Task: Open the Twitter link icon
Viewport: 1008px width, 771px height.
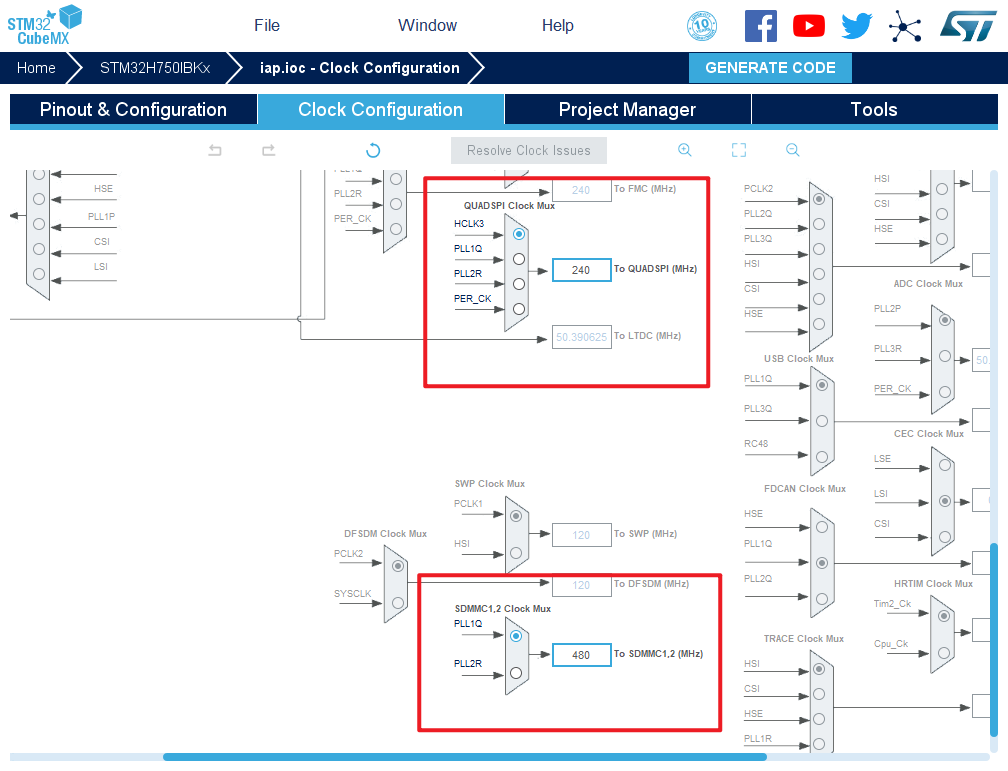Action: [857, 26]
